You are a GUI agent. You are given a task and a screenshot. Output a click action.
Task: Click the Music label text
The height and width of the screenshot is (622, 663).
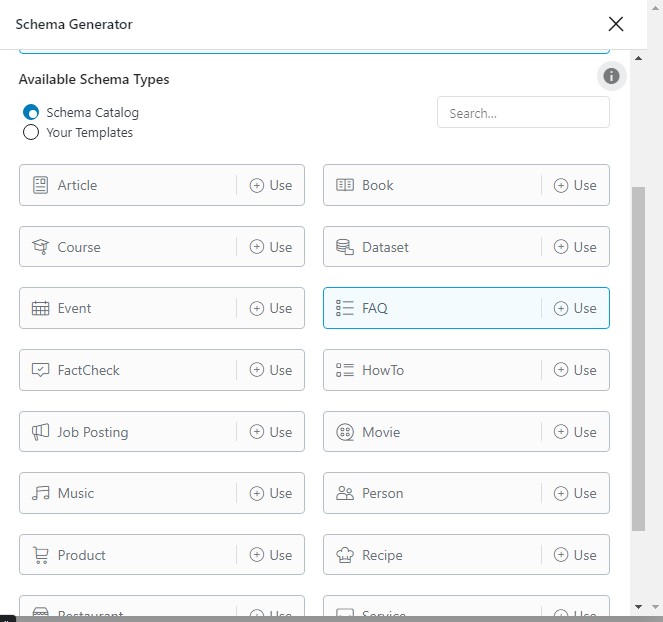pyautogui.click(x=76, y=493)
